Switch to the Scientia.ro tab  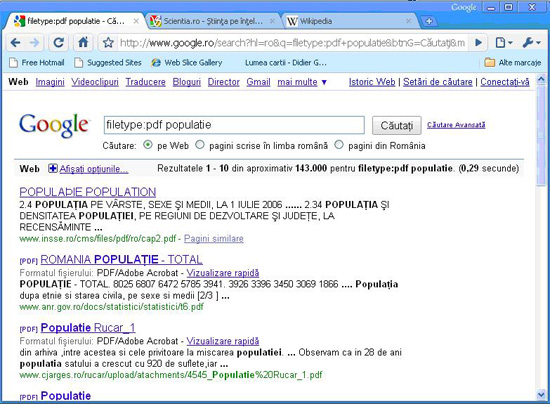213,21
